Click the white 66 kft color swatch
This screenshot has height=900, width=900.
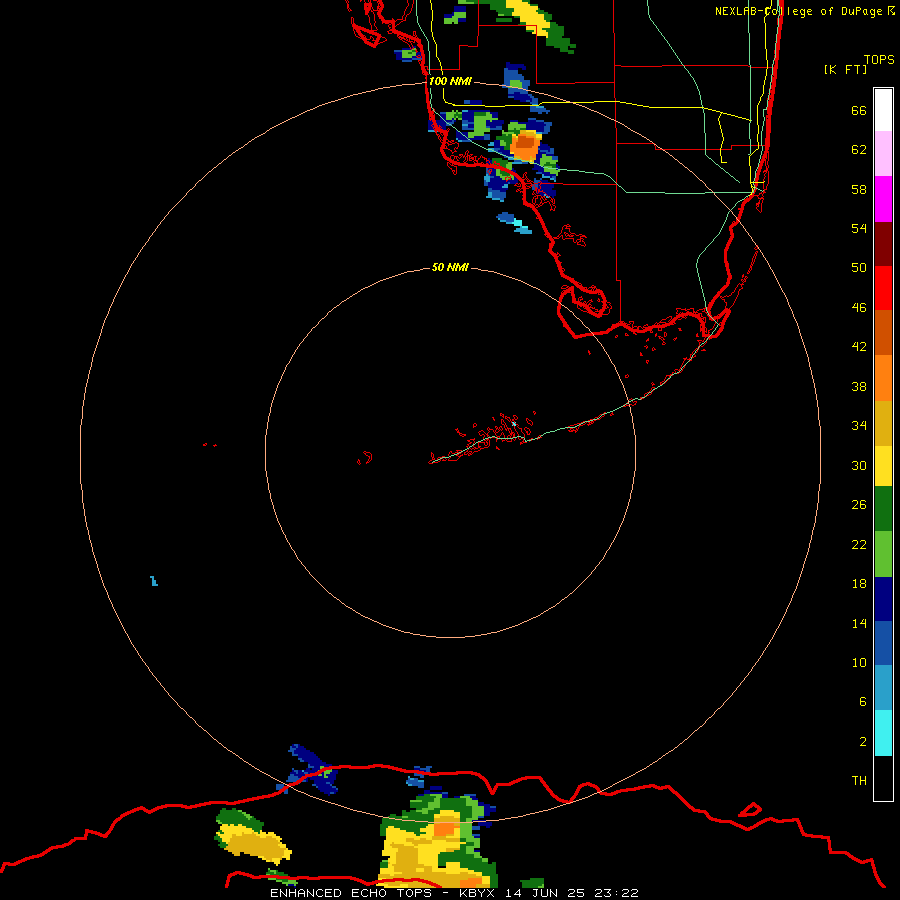point(883,110)
